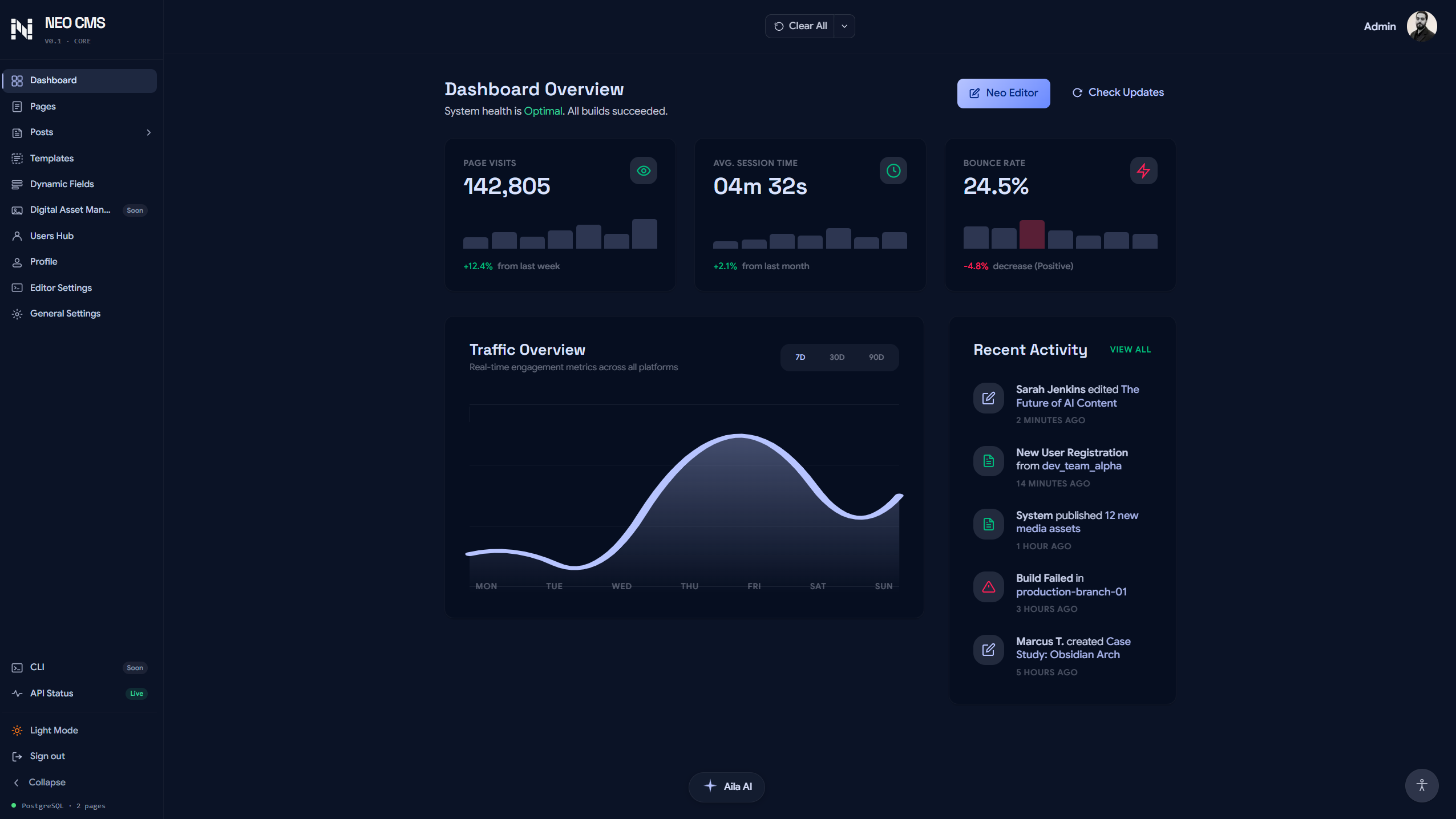This screenshot has width=1456, height=819.
Task: Click the document icon beside New User Registration
Action: [988, 461]
